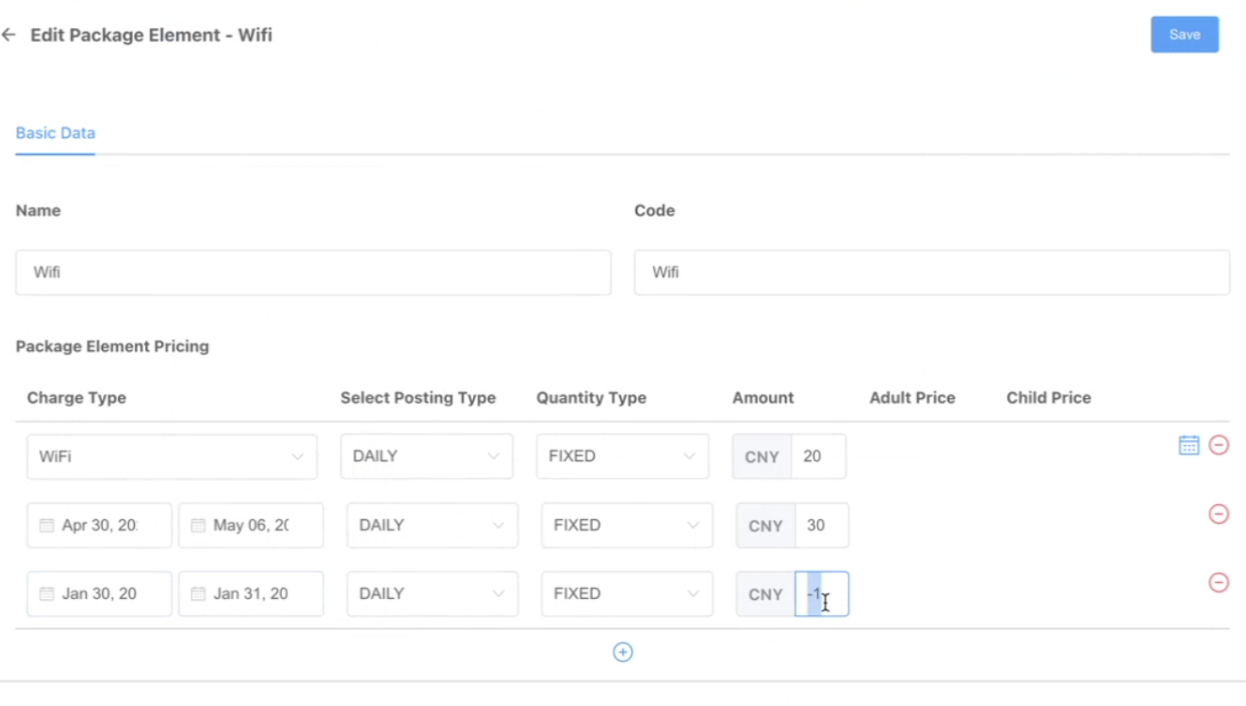1246x706 pixels.
Task: Click the amount field showing 20
Action: point(817,456)
